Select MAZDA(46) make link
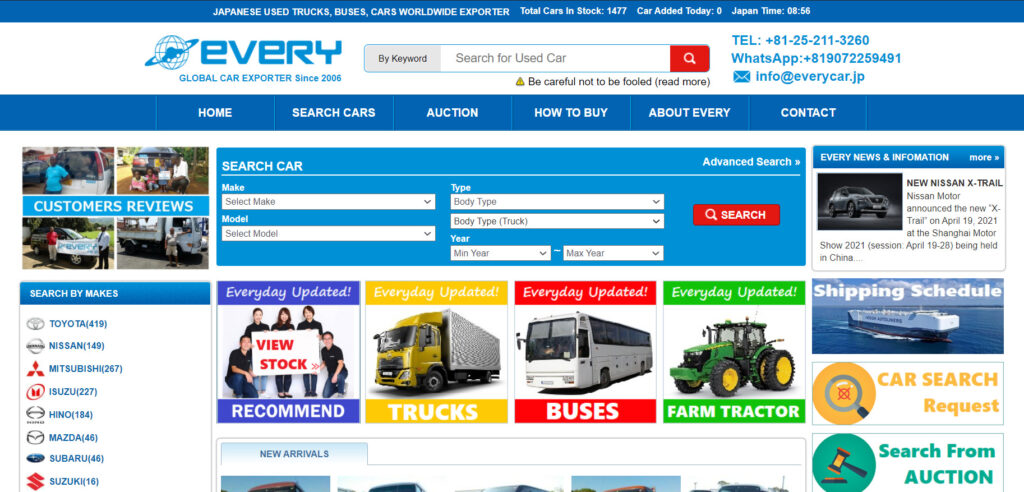 (x=73, y=438)
